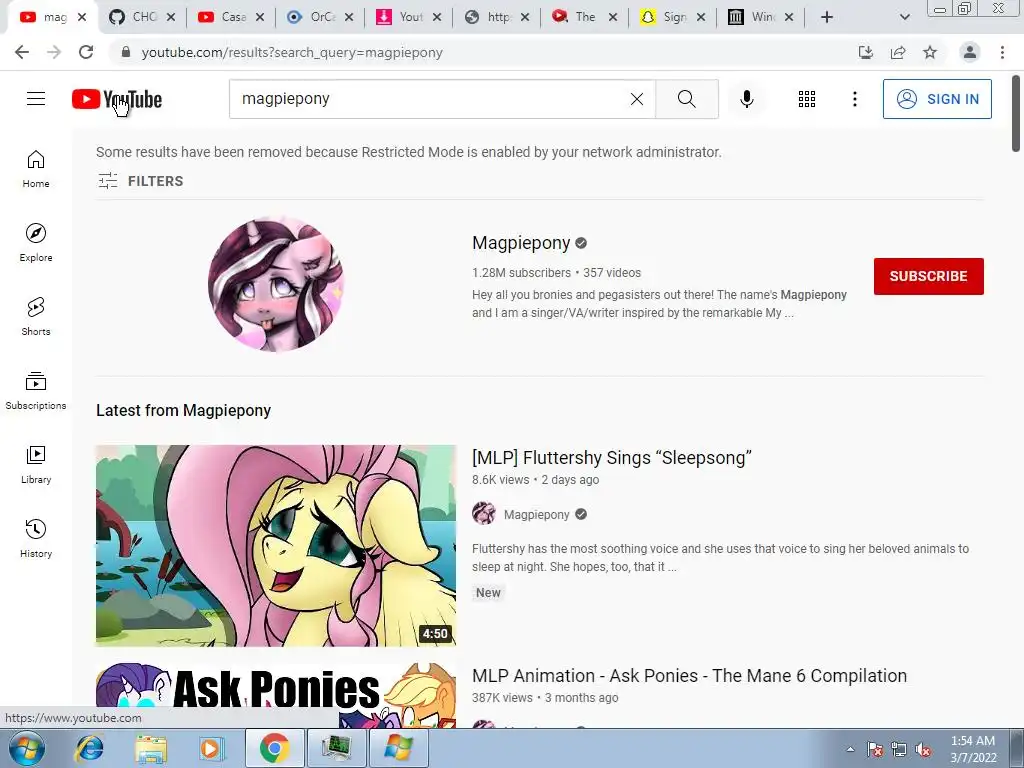Subscribe to the Magpiepony channel
Image resolution: width=1024 pixels, height=768 pixels.
[x=929, y=276]
